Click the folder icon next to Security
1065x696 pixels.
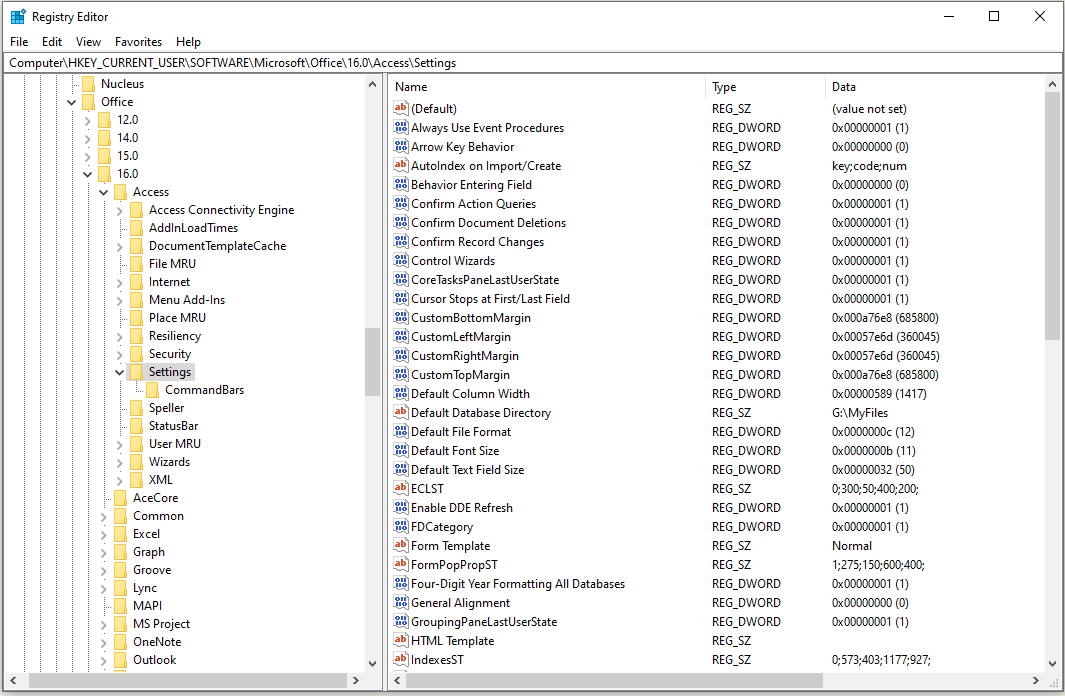(x=137, y=354)
